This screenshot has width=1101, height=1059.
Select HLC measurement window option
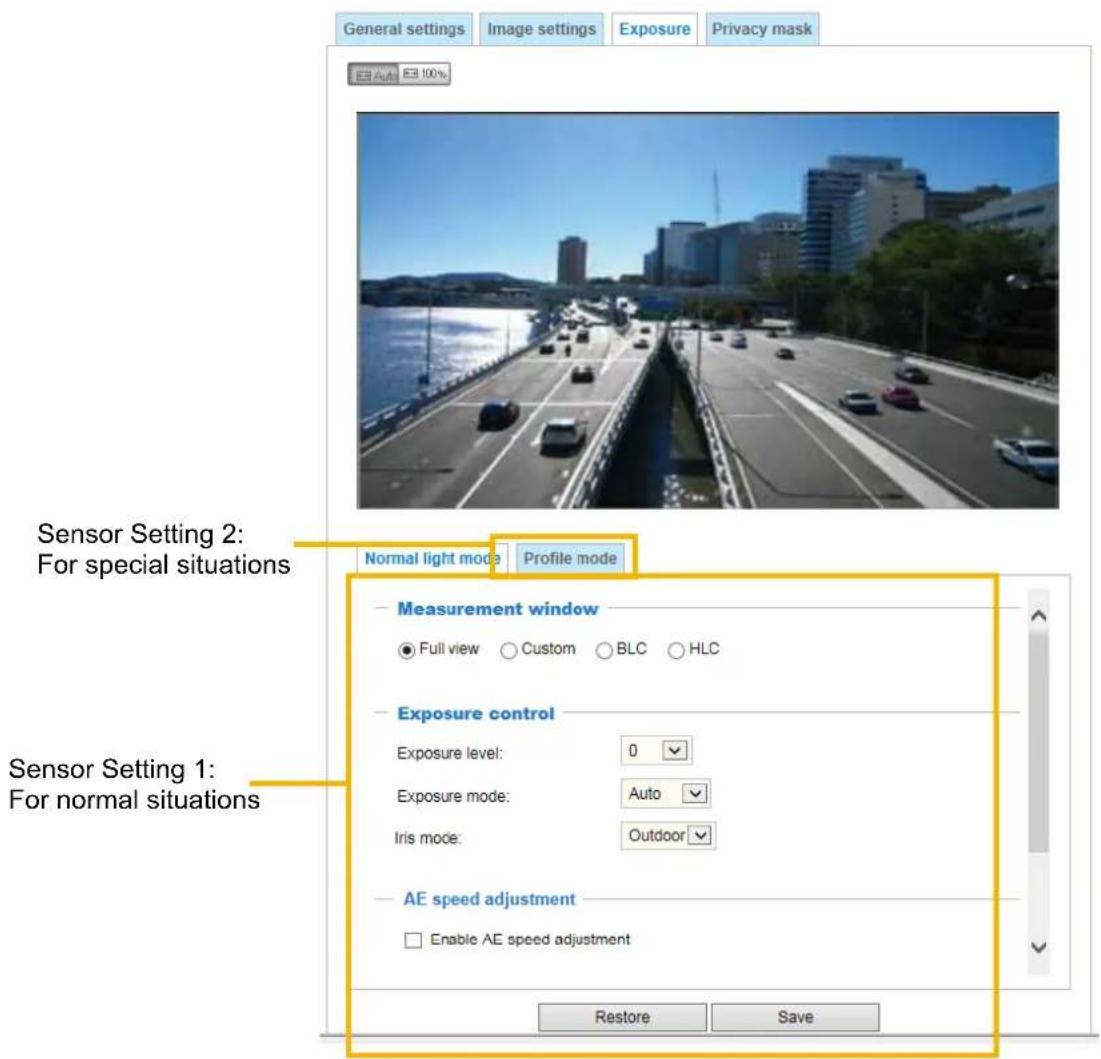(x=675, y=650)
